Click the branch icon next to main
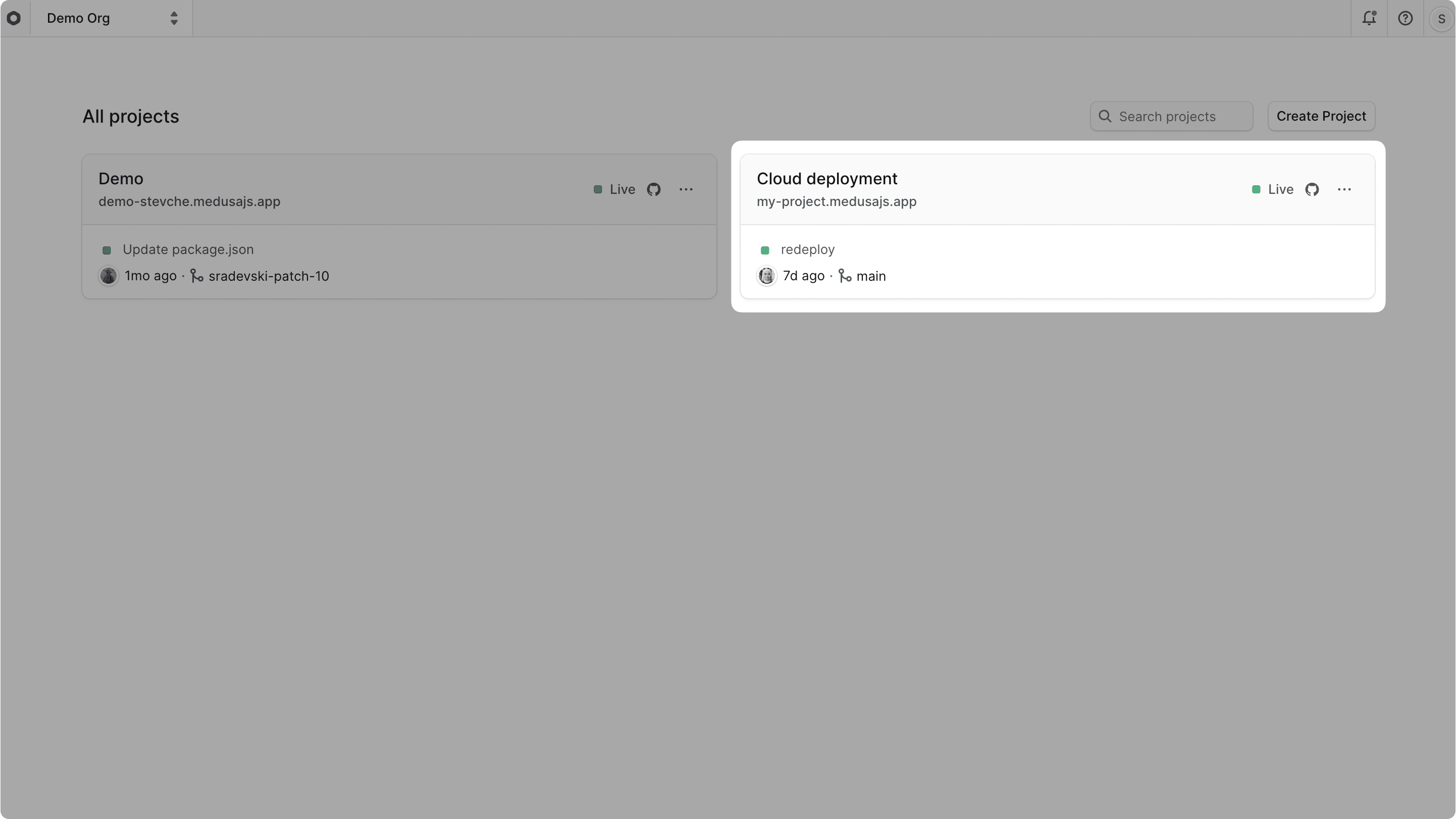 845,276
